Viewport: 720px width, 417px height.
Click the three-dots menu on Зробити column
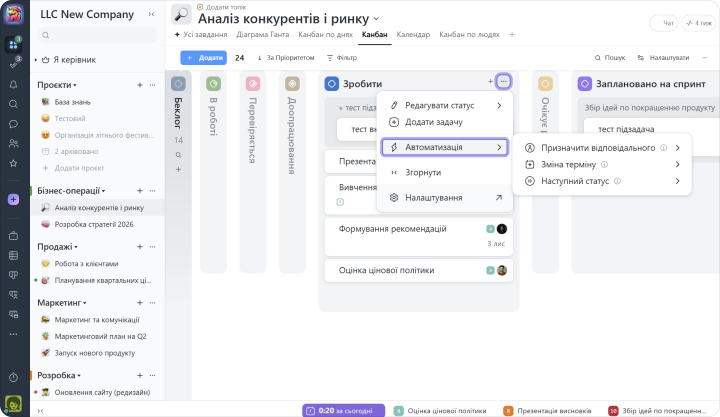(x=504, y=81)
